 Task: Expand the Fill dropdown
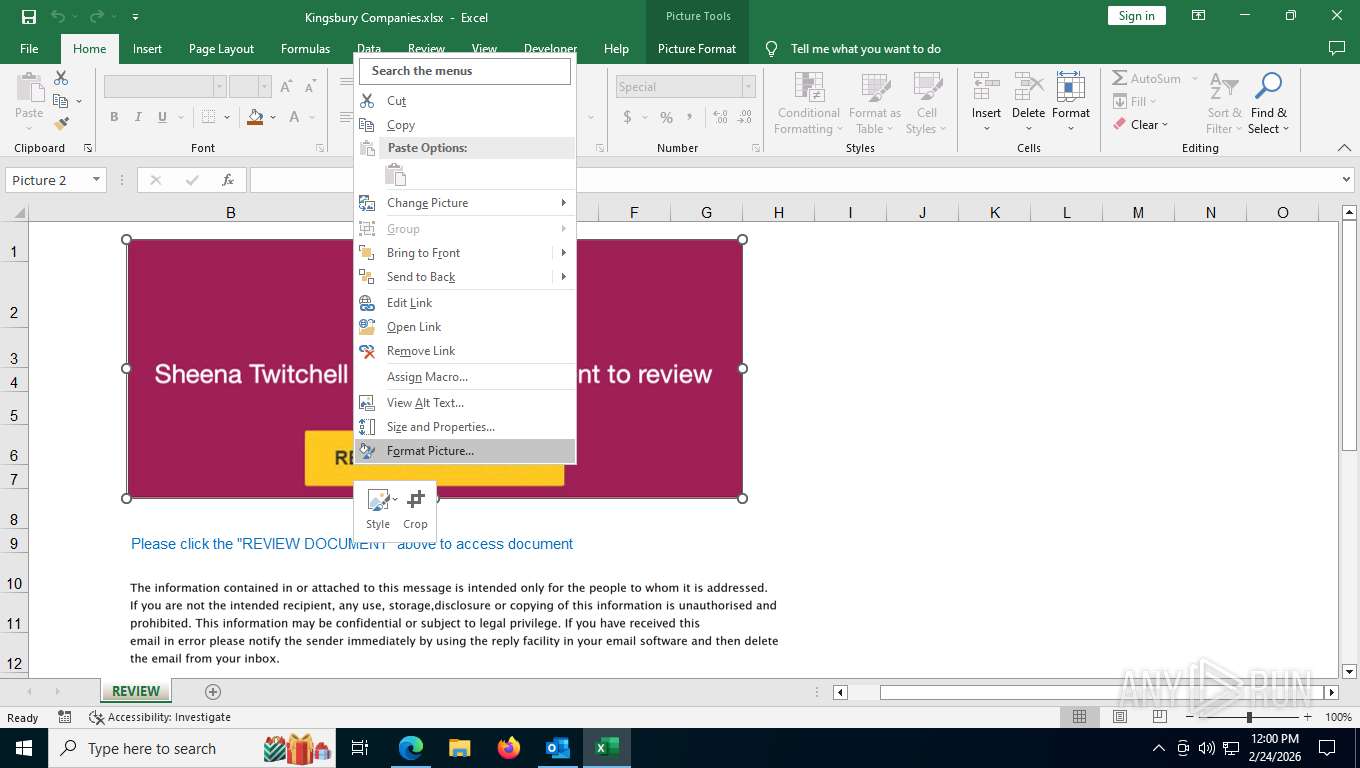(1153, 102)
